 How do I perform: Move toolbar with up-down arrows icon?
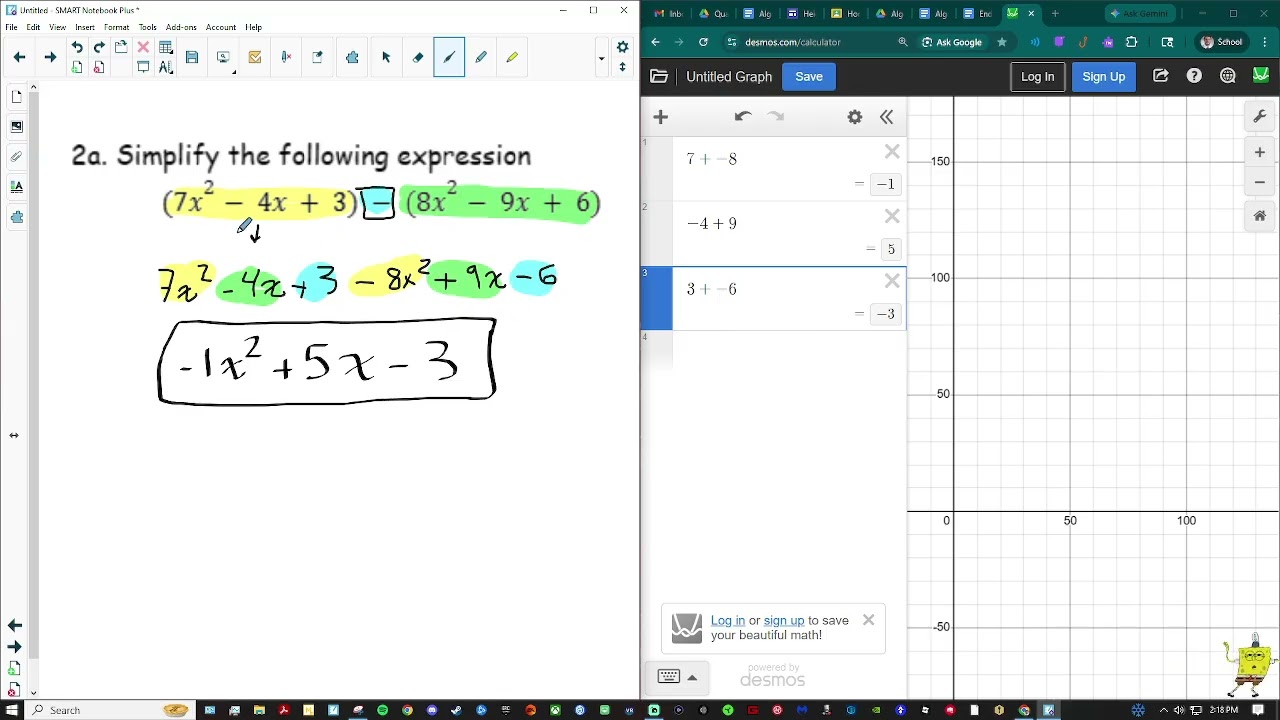622,67
